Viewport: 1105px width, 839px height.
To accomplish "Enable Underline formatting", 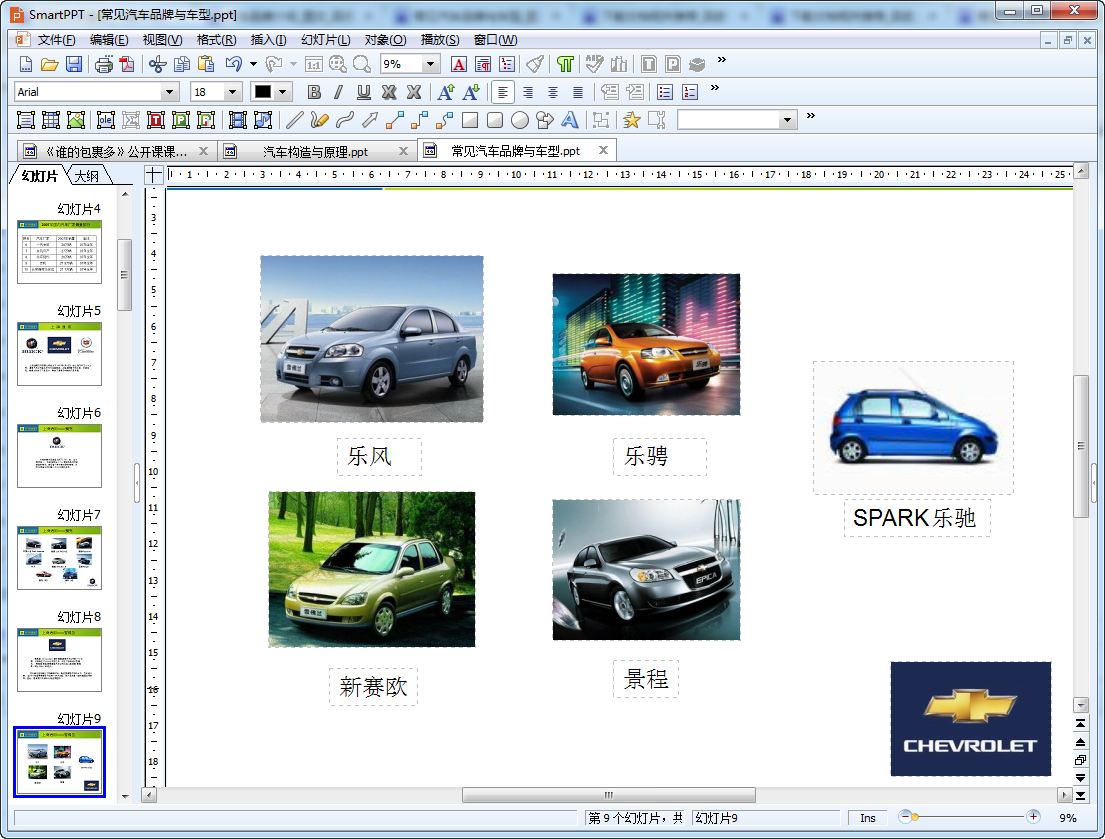I will point(364,92).
